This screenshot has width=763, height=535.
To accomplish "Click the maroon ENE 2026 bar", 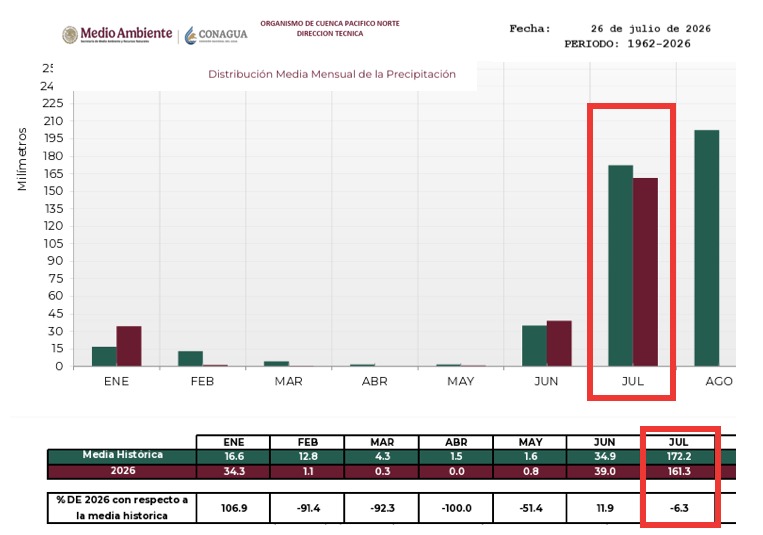I will coord(129,346).
